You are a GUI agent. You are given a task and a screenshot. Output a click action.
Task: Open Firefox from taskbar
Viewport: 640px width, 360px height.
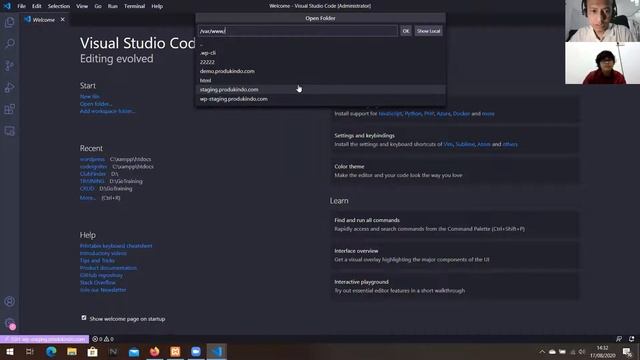click(155, 352)
